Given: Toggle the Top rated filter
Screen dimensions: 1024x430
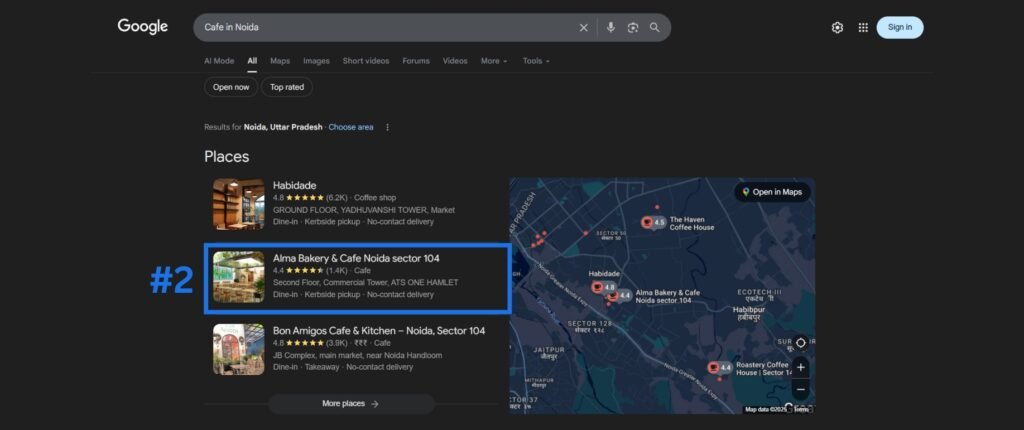Looking at the screenshot, I should point(287,87).
